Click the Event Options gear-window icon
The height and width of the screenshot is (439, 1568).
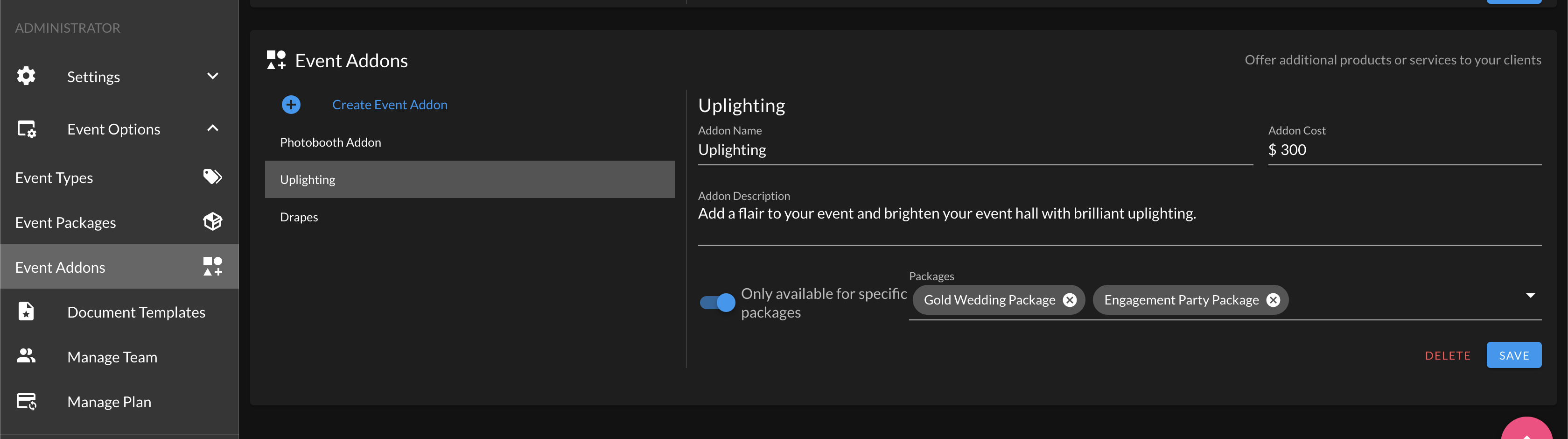point(27,129)
